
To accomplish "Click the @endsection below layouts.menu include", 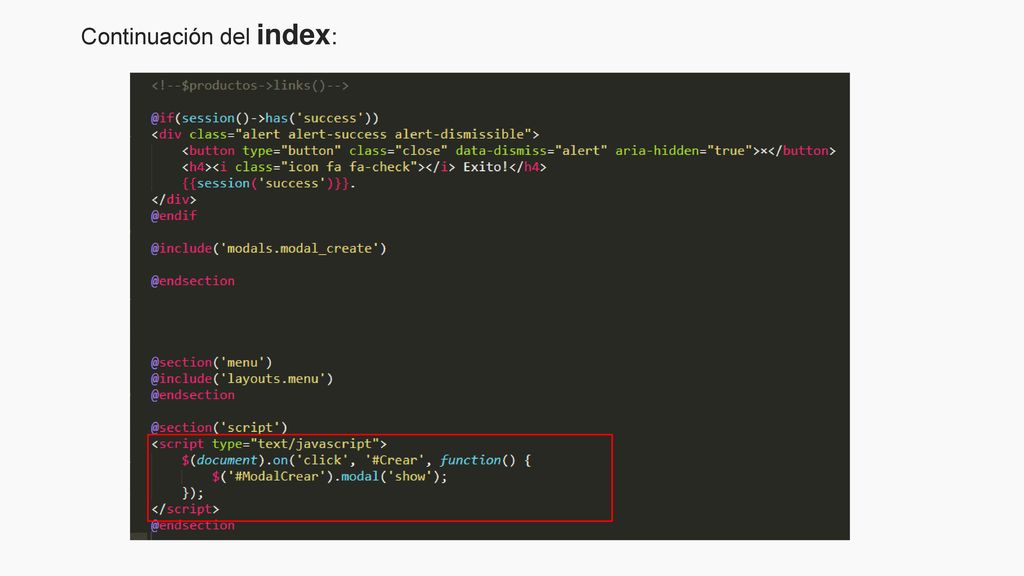I will coord(193,395).
